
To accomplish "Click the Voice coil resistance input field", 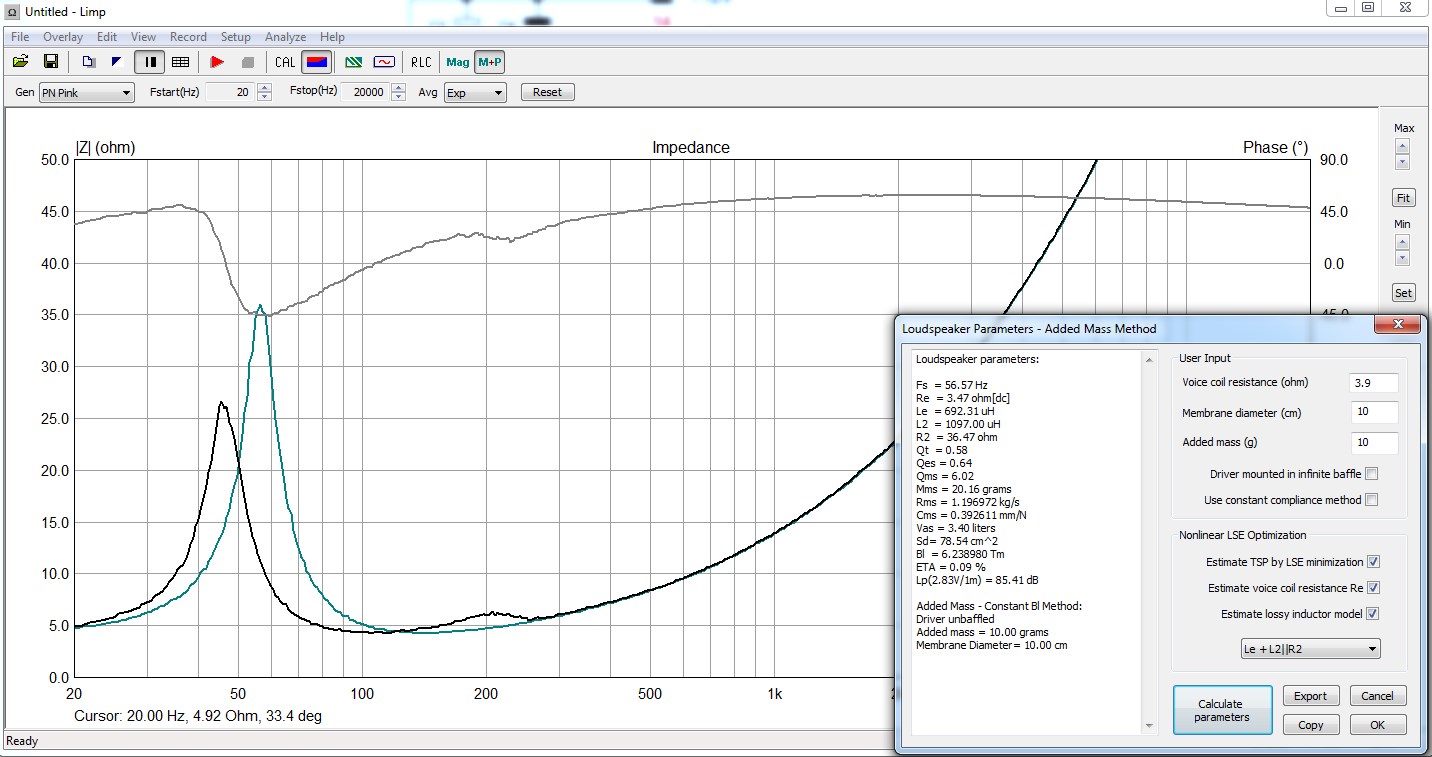I will (1374, 383).
